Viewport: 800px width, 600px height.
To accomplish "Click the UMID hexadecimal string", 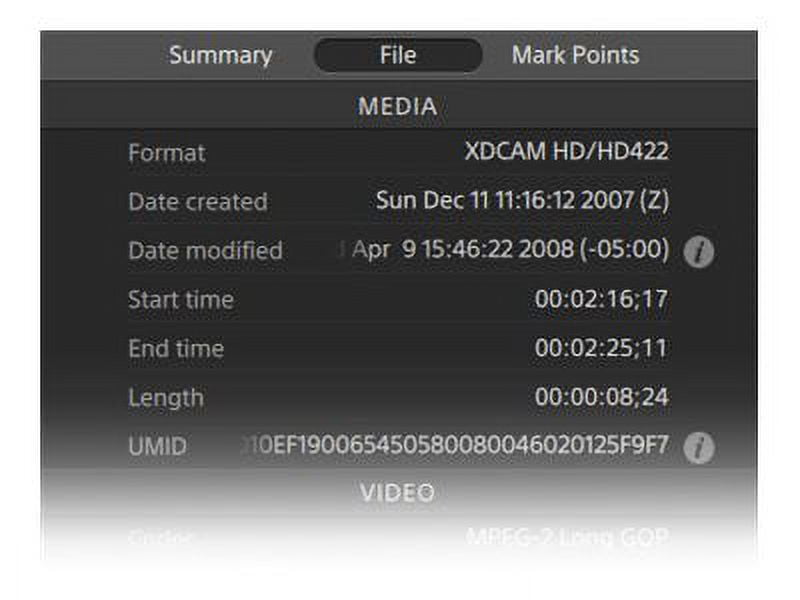I will 455,445.
